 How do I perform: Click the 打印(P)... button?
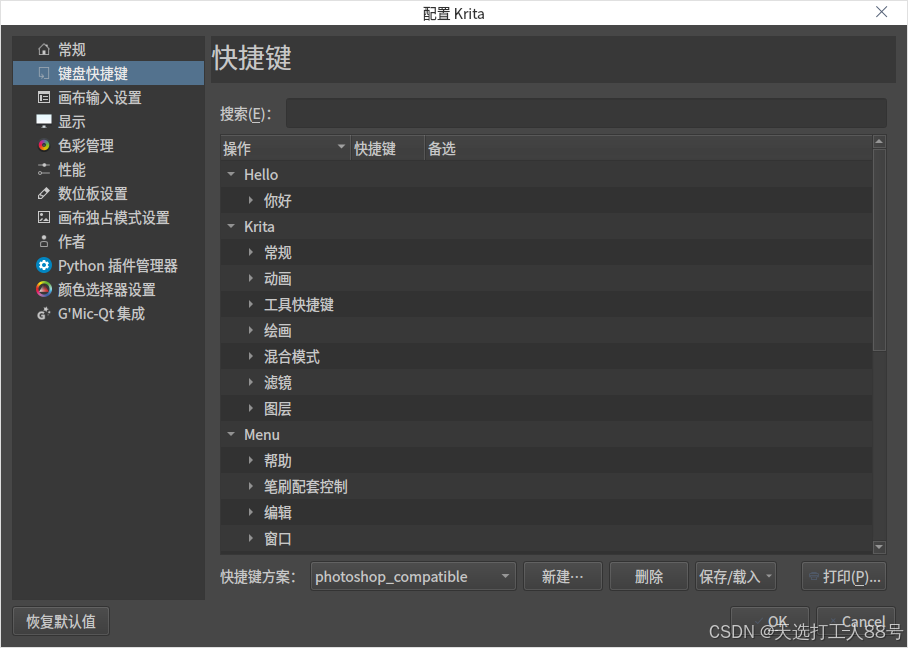pyautogui.click(x=844, y=576)
